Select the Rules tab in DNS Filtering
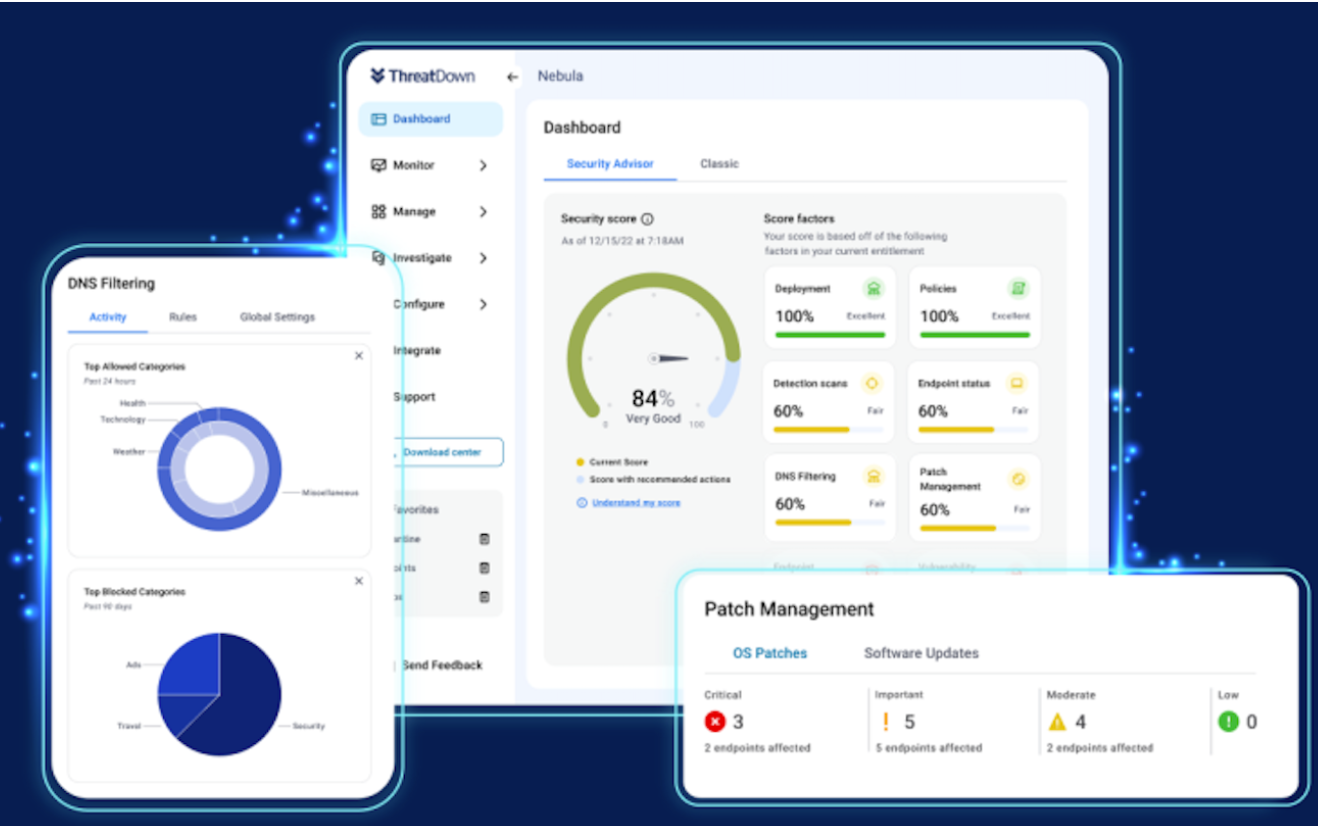The height and width of the screenshot is (826, 1318). click(182, 317)
